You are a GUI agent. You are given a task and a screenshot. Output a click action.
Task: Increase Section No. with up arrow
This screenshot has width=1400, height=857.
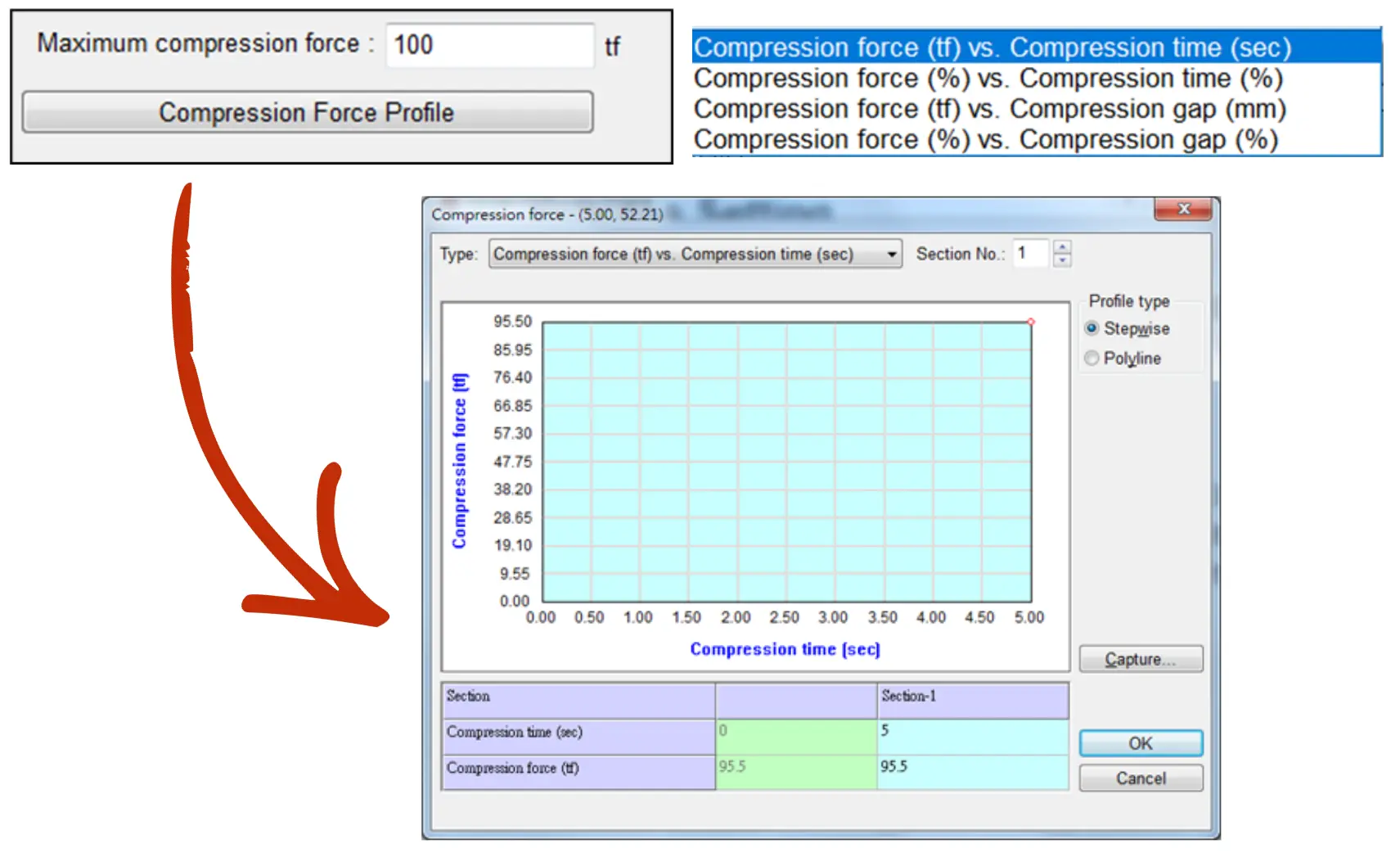1061,247
